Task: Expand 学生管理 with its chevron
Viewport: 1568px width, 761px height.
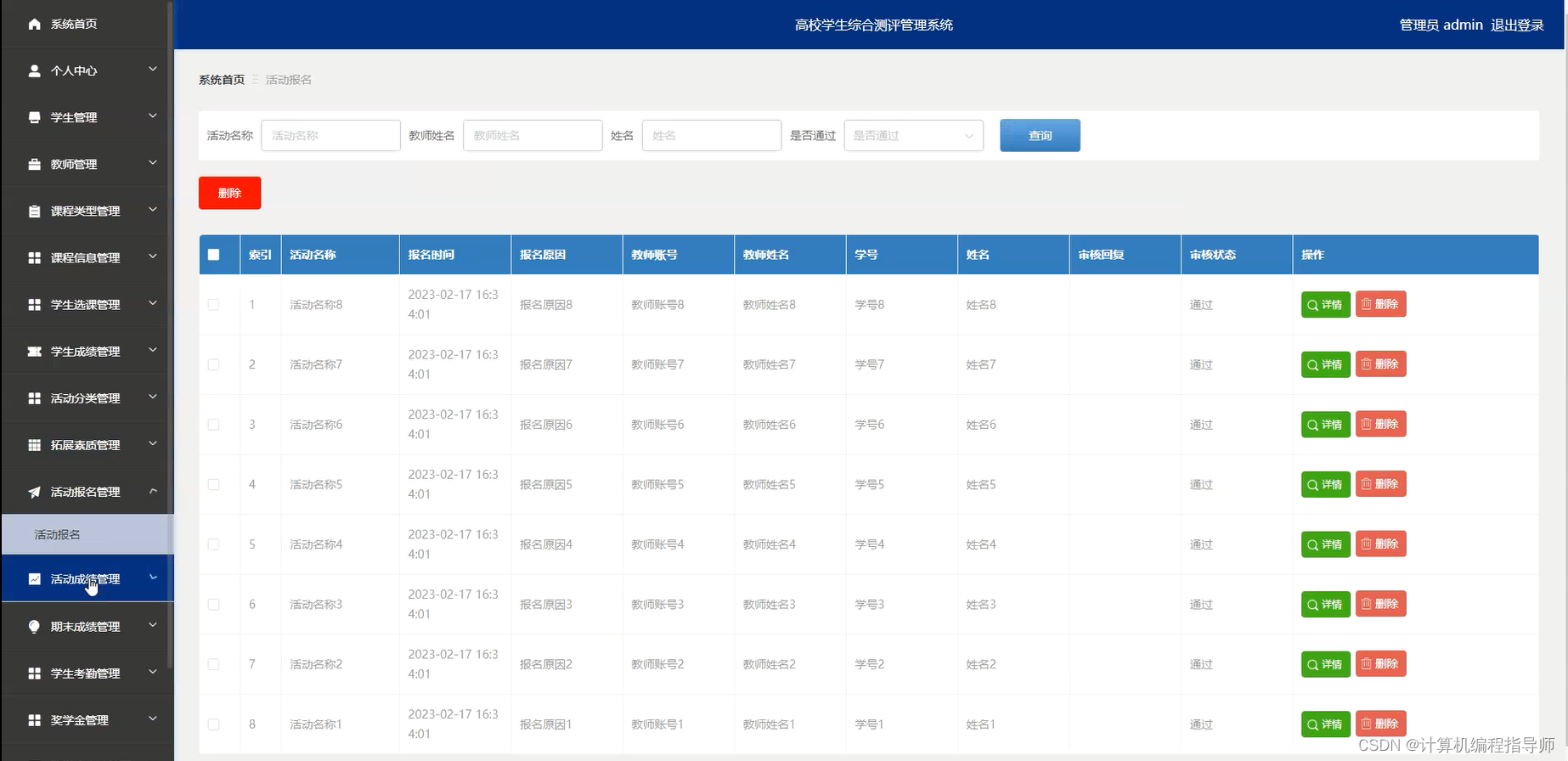Action: (153, 116)
